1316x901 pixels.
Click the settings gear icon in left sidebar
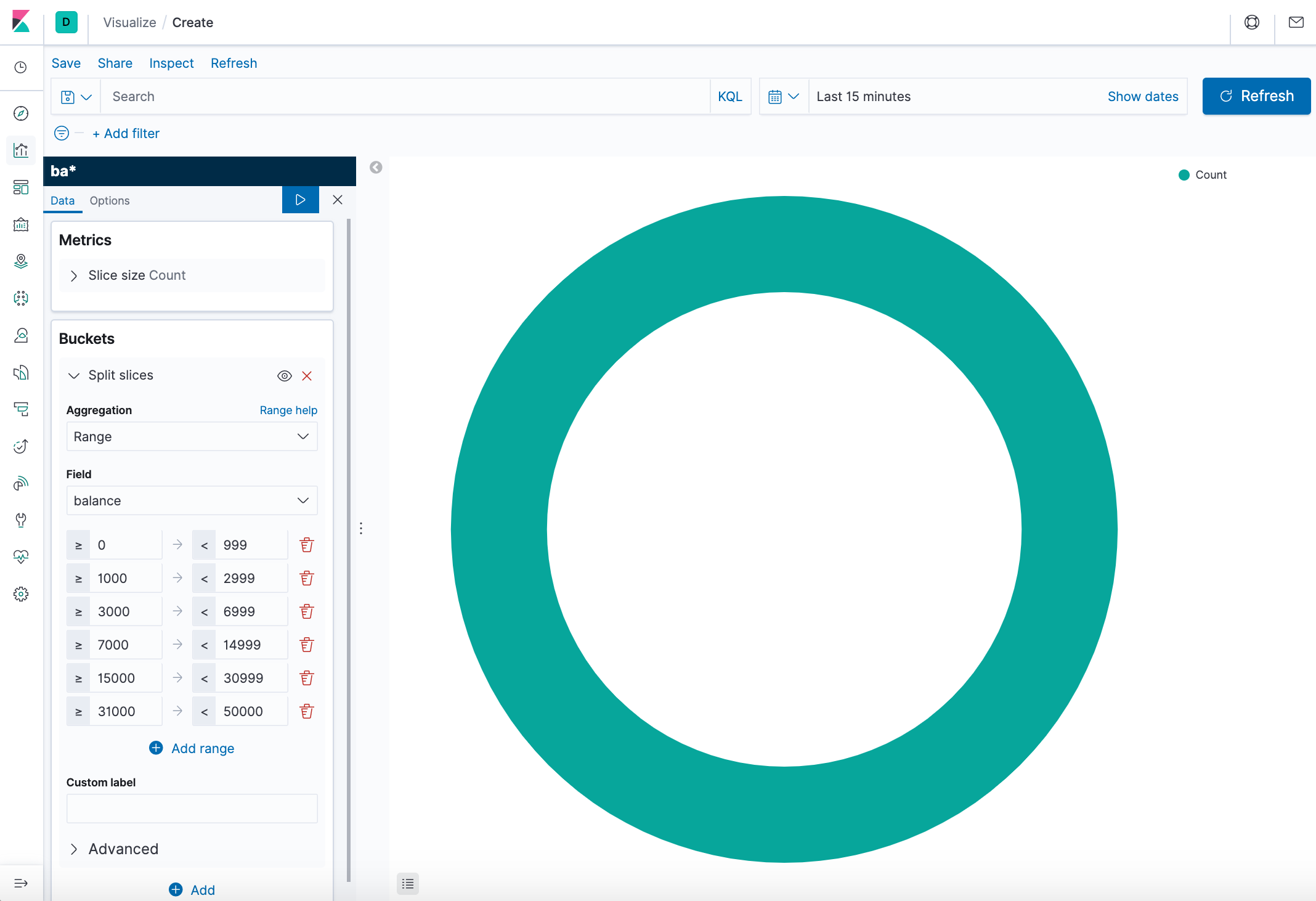(x=22, y=593)
